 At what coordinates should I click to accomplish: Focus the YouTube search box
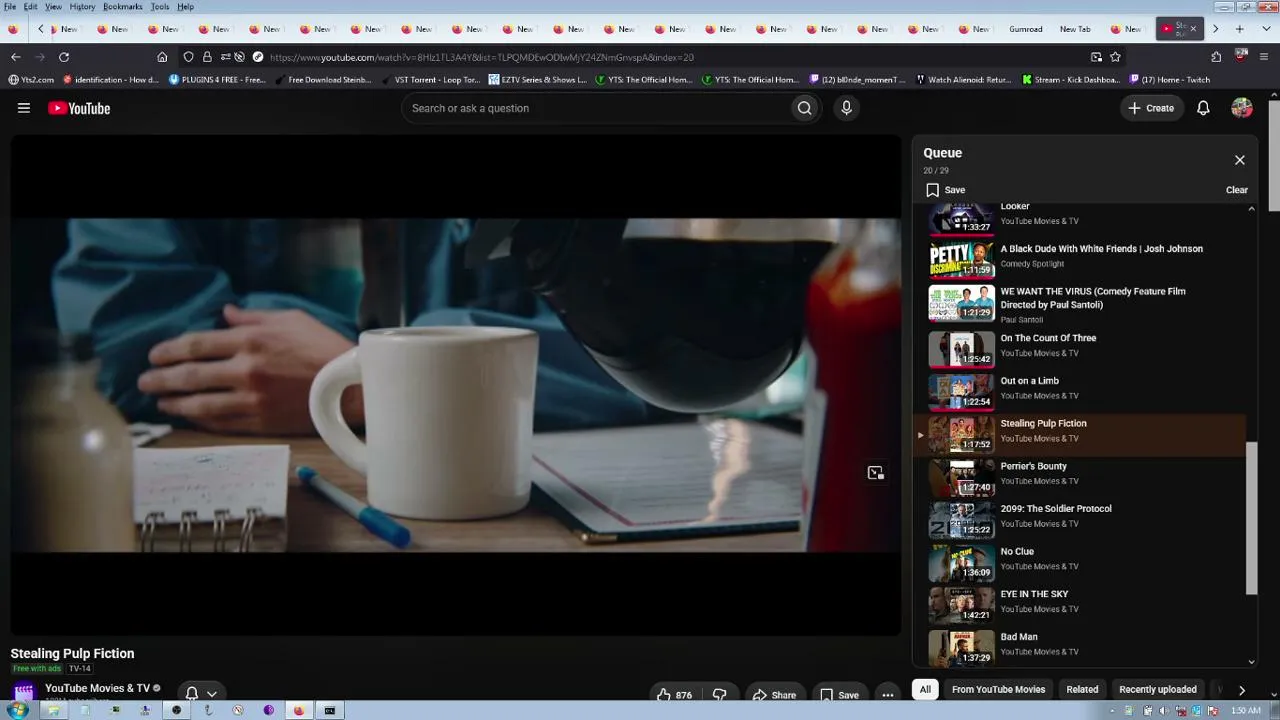coord(595,108)
